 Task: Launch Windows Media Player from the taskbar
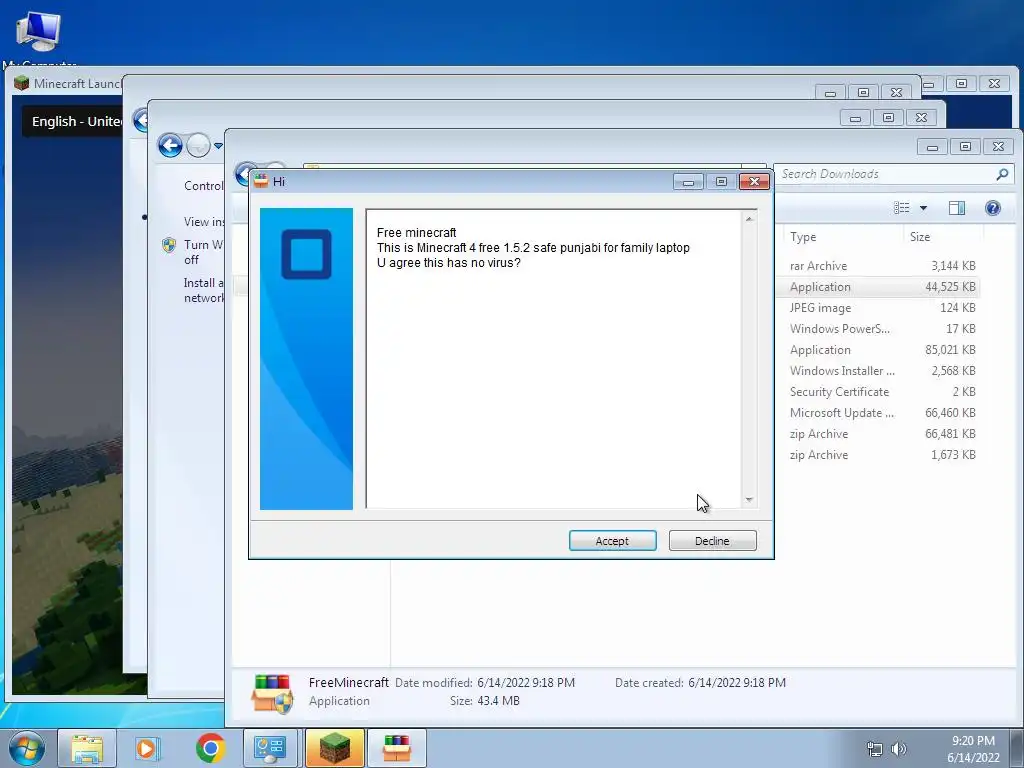point(148,748)
